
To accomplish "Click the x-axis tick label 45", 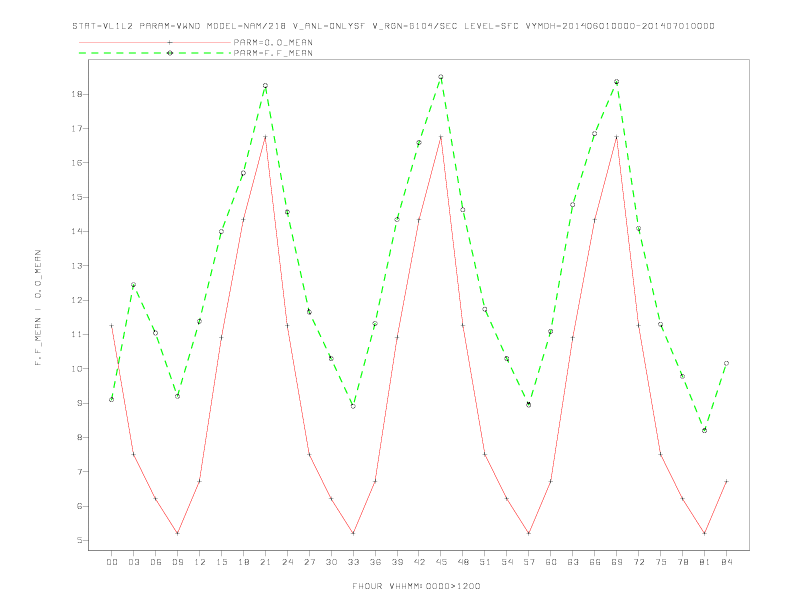I will point(441,562).
